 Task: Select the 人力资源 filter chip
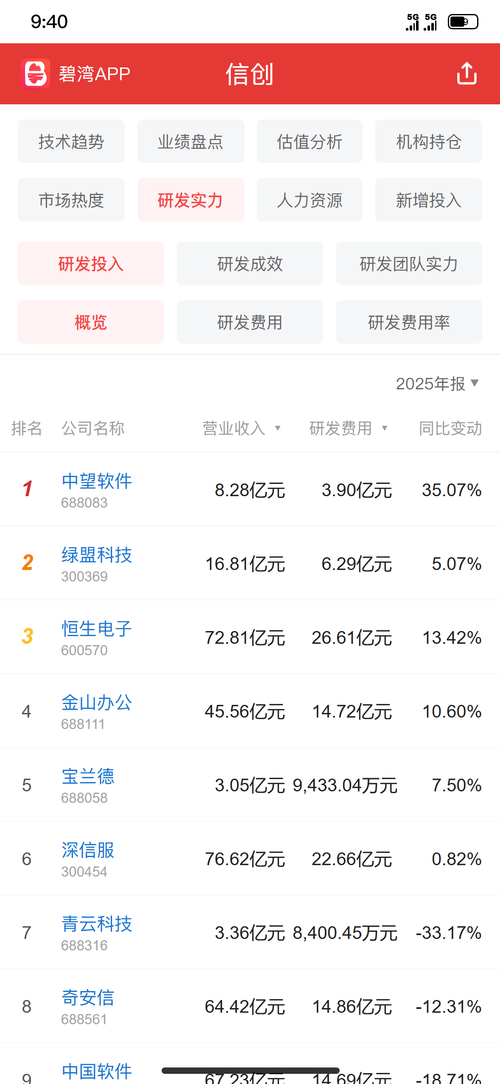pos(310,200)
